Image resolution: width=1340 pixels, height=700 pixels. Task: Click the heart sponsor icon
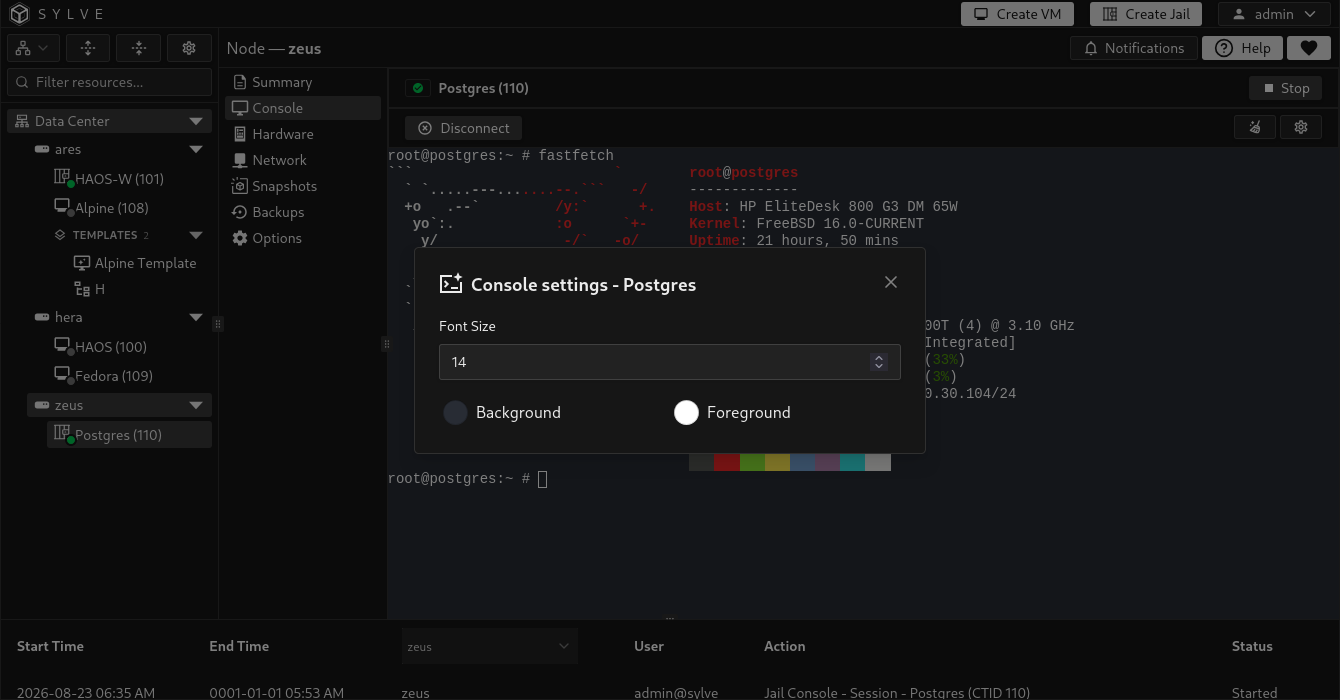click(x=1308, y=48)
